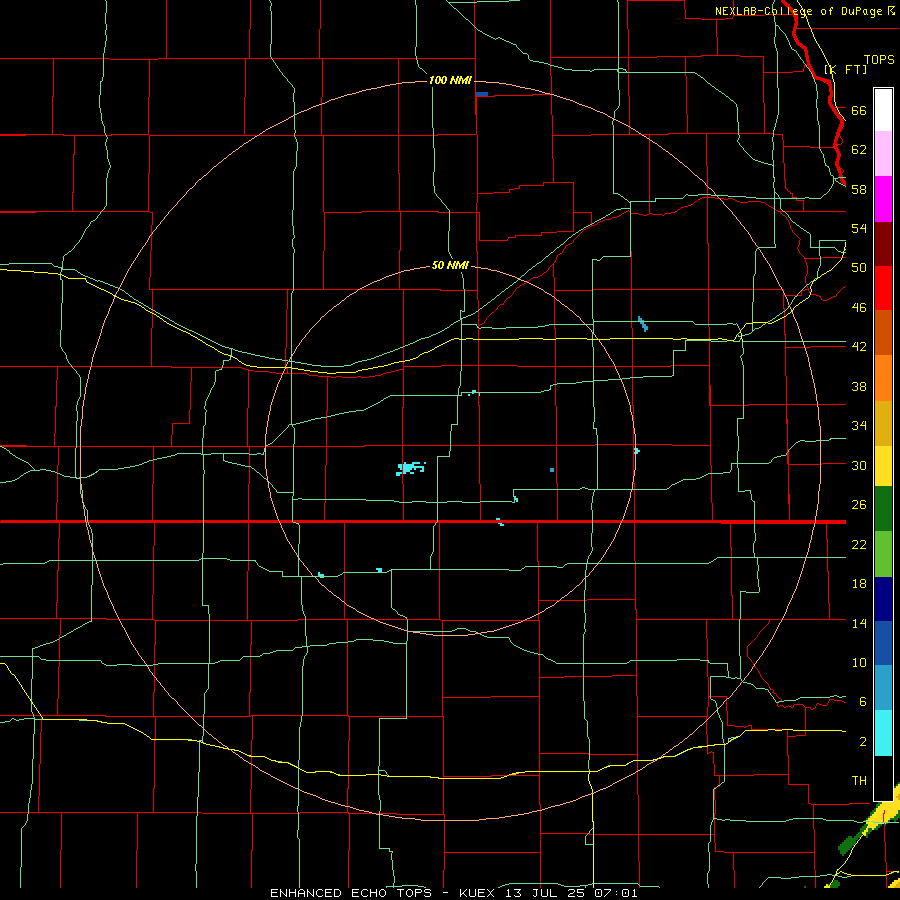Click the legend value 66

click(x=859, y=110)
